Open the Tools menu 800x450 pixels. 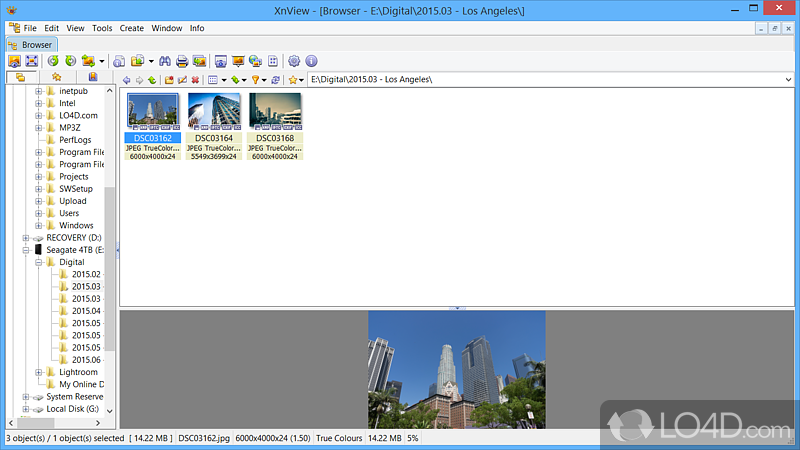(x=102, y=28)
